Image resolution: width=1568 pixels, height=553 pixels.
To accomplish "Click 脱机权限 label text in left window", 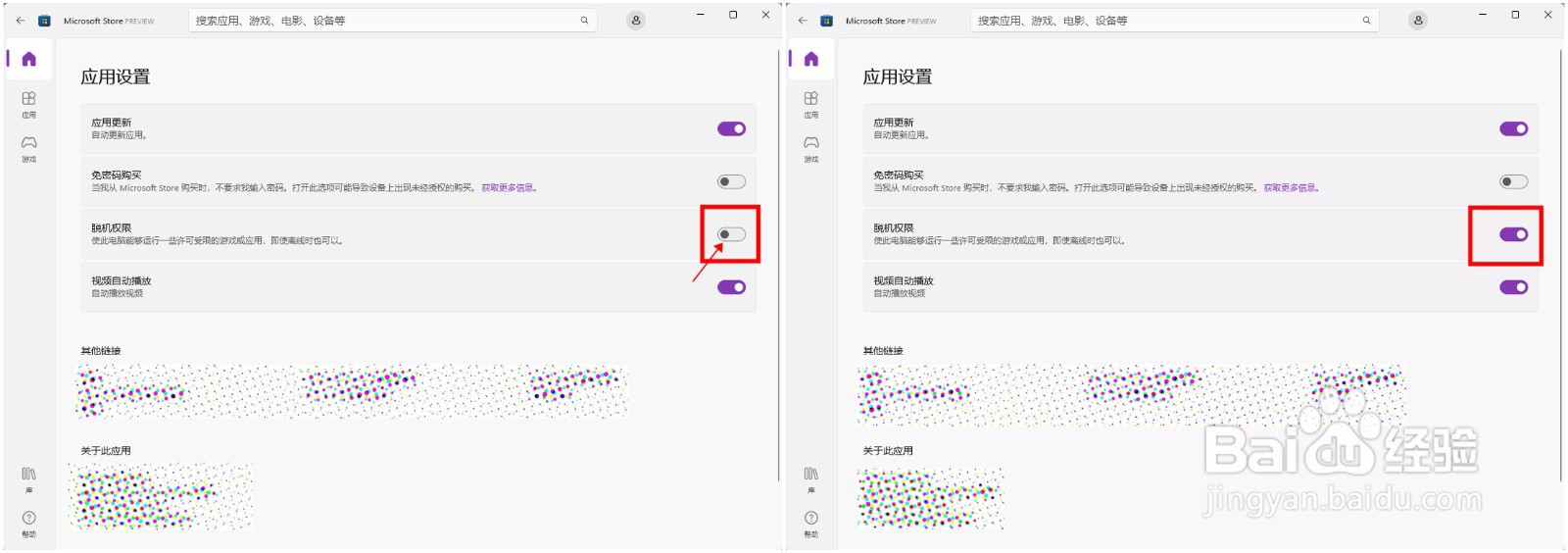I will (112, 227).
